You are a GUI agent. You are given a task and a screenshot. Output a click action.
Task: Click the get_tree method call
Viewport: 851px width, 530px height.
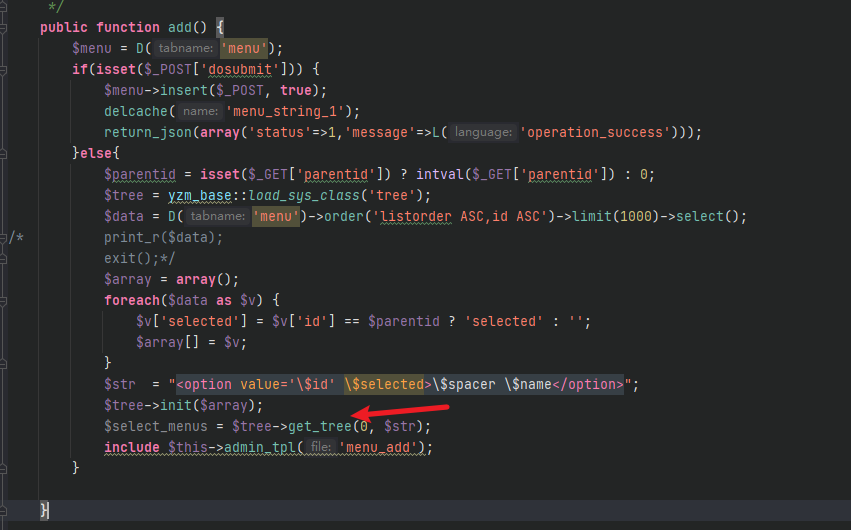320,426
